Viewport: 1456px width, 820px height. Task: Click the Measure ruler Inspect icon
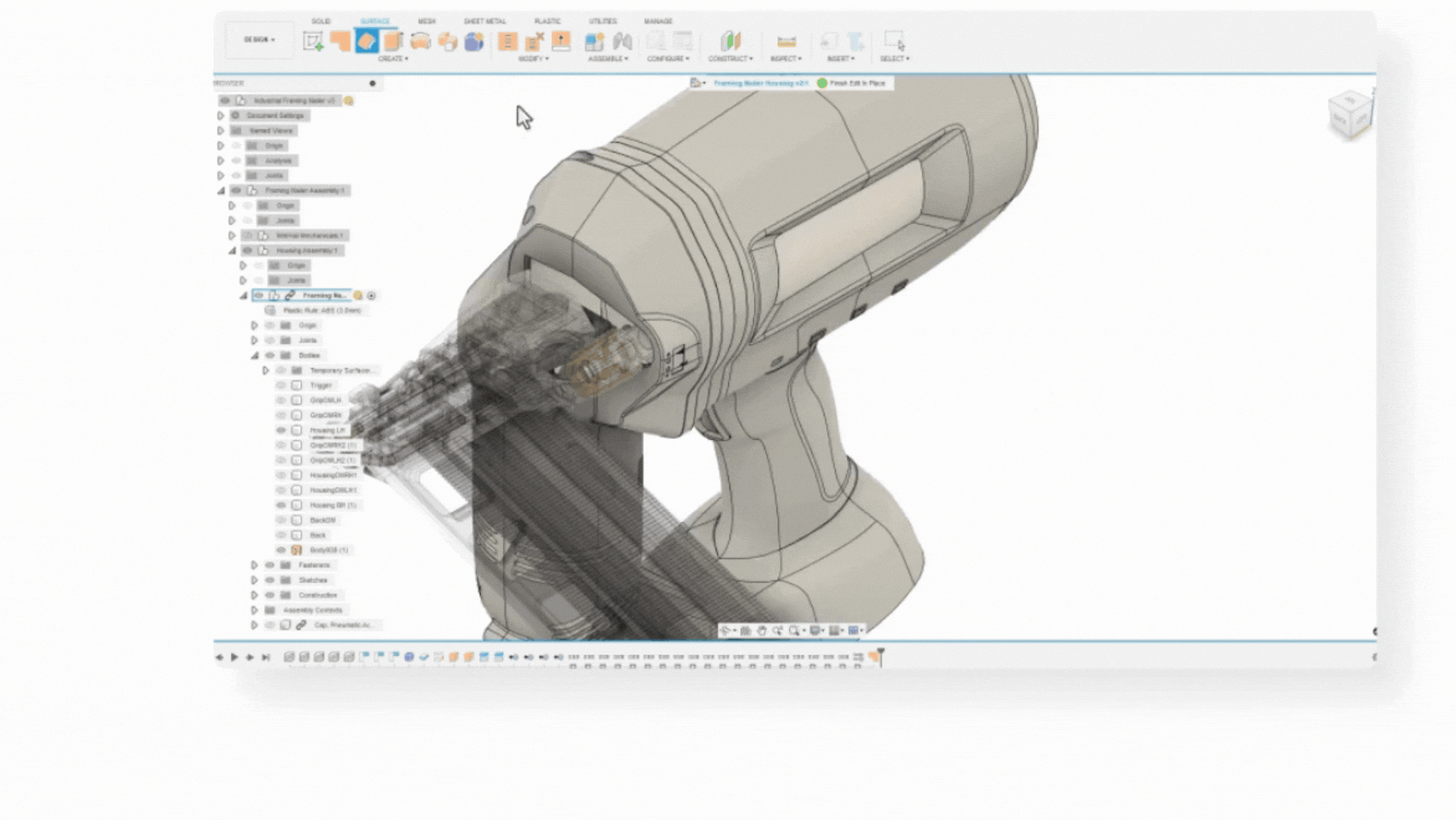(x=786, y=41)
